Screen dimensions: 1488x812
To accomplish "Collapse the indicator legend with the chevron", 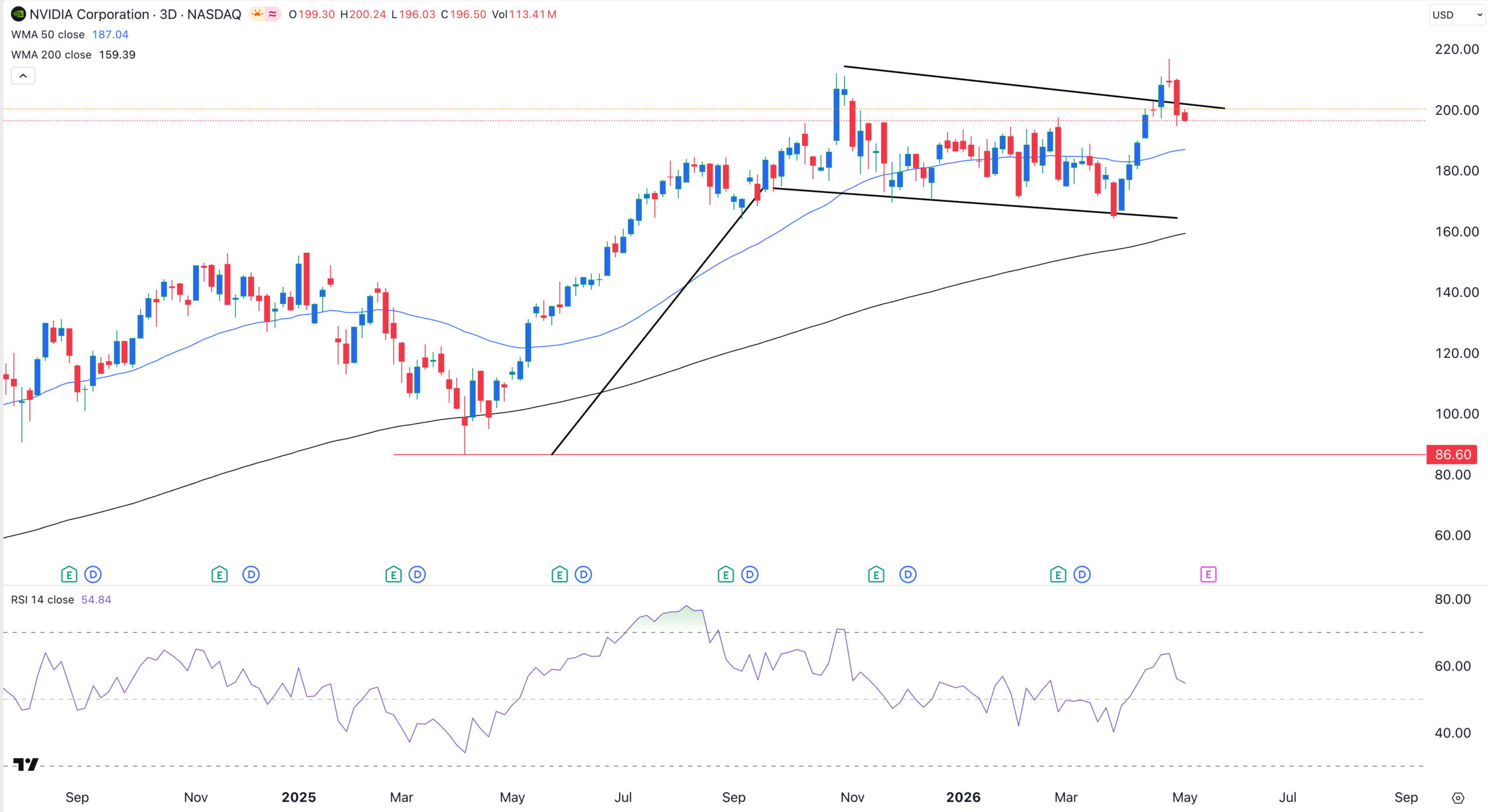I will (x=23, y=76).
